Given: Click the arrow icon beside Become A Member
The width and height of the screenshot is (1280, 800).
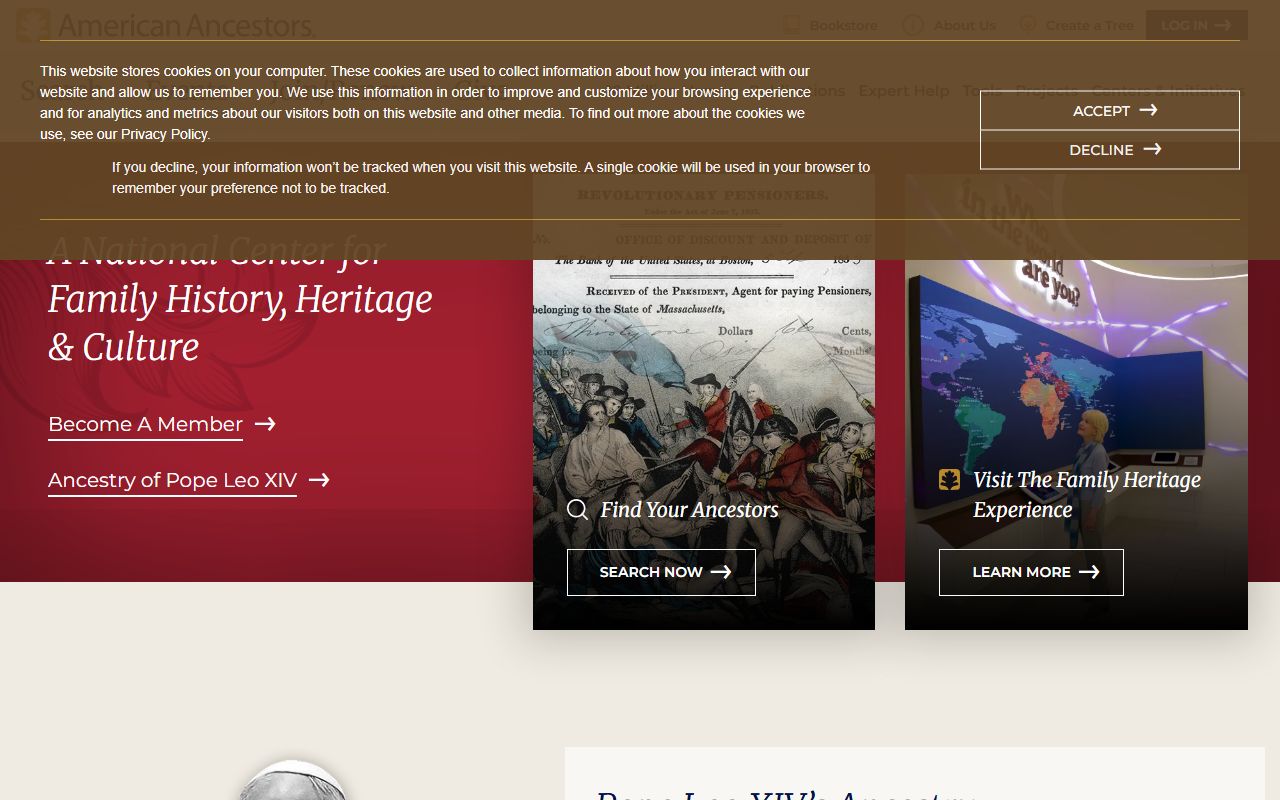Looking at the screenshot, I should (265, 424).
